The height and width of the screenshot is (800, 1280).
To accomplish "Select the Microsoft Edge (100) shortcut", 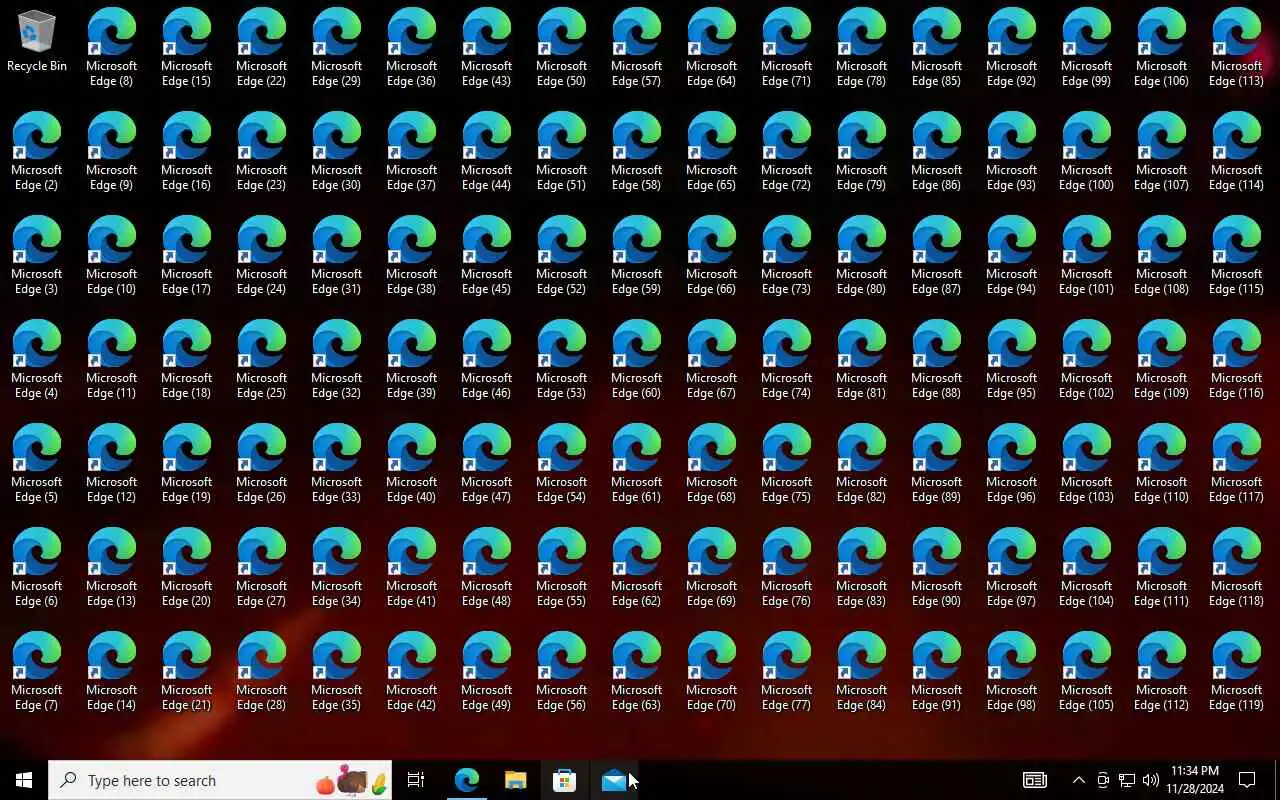I will click(1087, 152).
